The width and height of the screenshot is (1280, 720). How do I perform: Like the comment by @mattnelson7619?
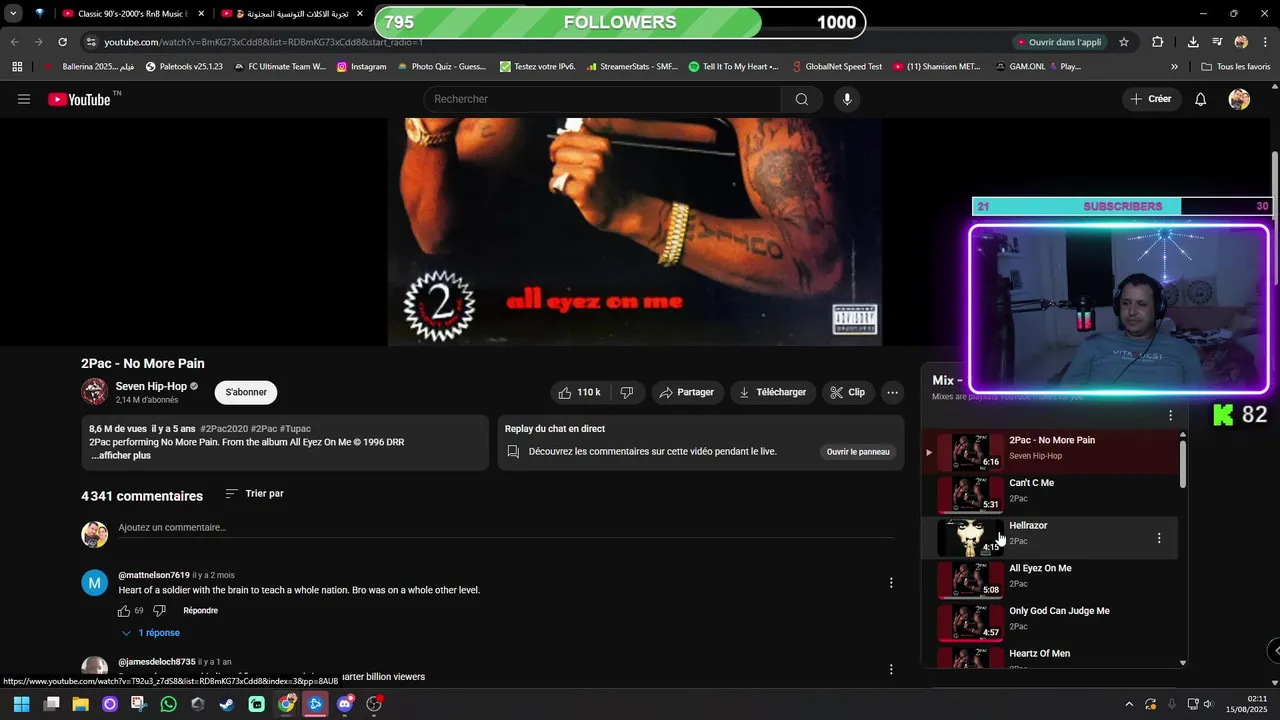coord(124,611)
